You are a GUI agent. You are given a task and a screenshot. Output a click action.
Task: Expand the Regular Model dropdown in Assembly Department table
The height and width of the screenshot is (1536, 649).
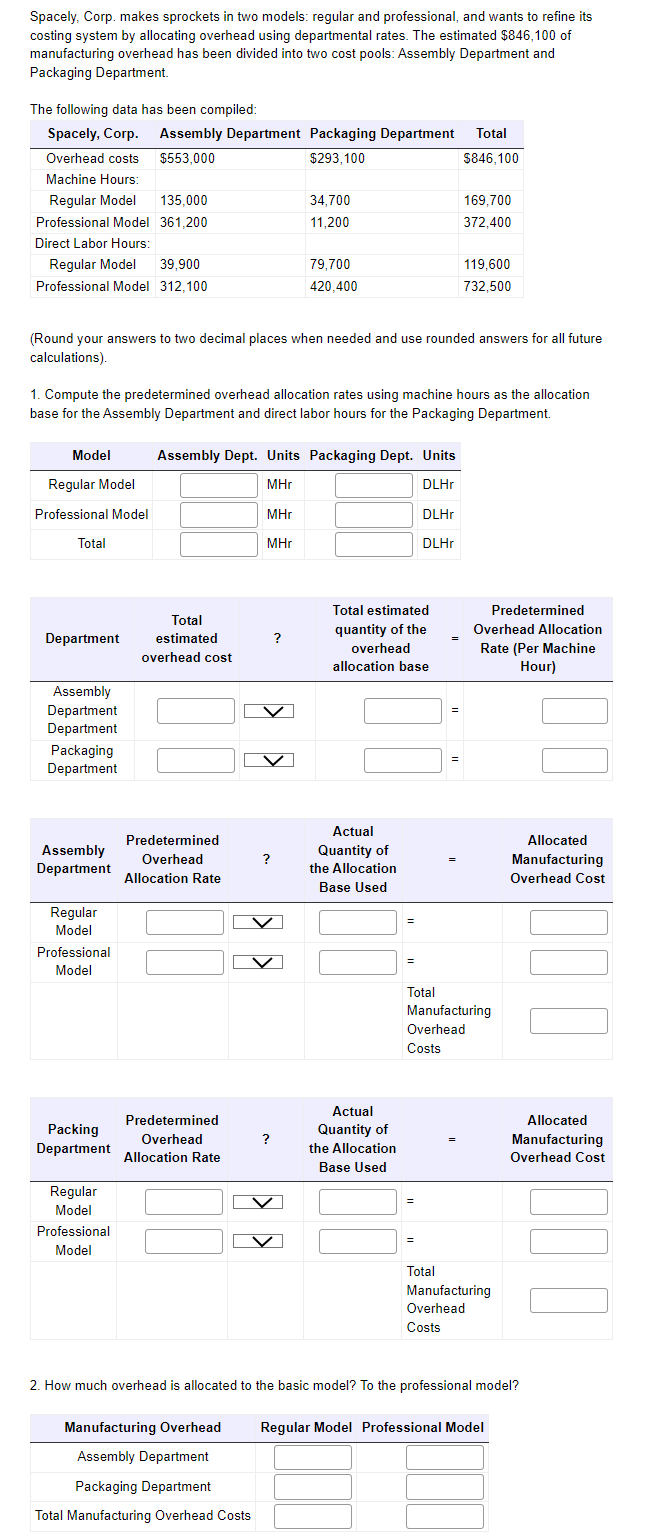tap(258, 921)
